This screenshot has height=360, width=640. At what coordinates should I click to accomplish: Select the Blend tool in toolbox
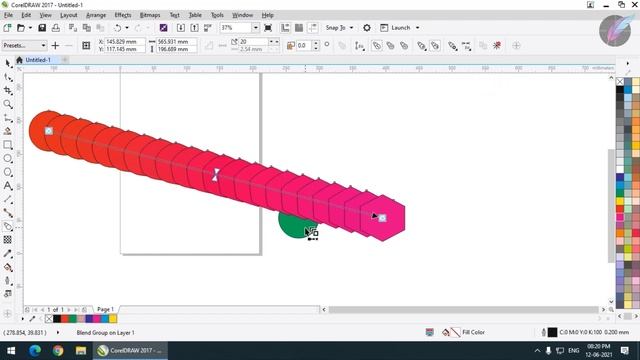pos(8,227)
